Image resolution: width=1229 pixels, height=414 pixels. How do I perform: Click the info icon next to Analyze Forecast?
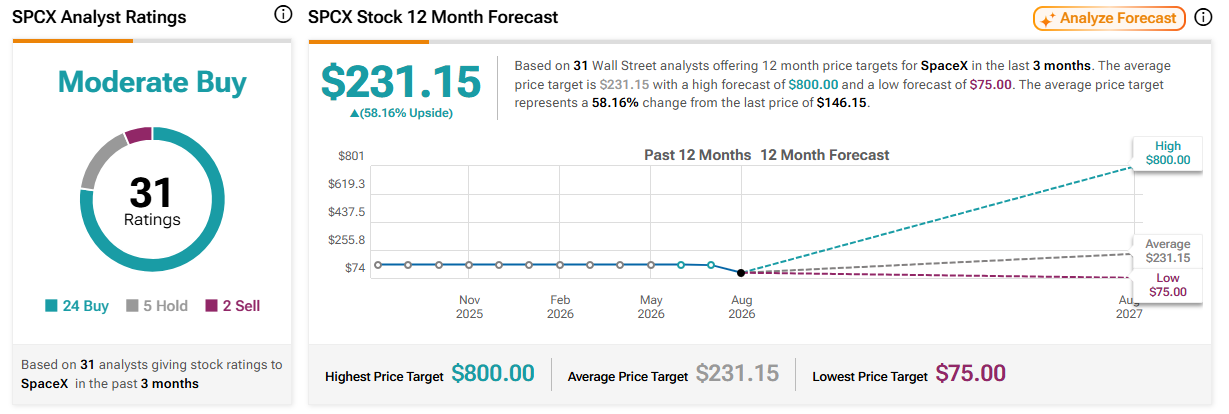pos(1203,18)
